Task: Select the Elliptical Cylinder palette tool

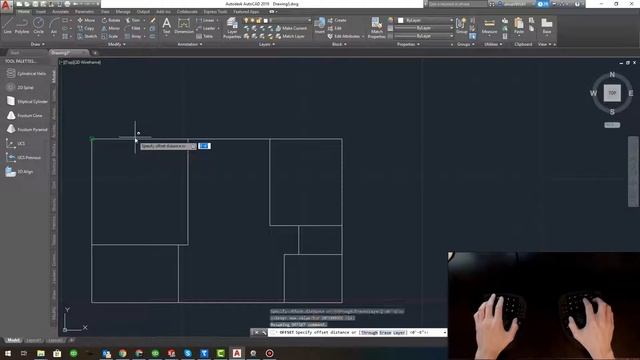Action: click(27, 101)
